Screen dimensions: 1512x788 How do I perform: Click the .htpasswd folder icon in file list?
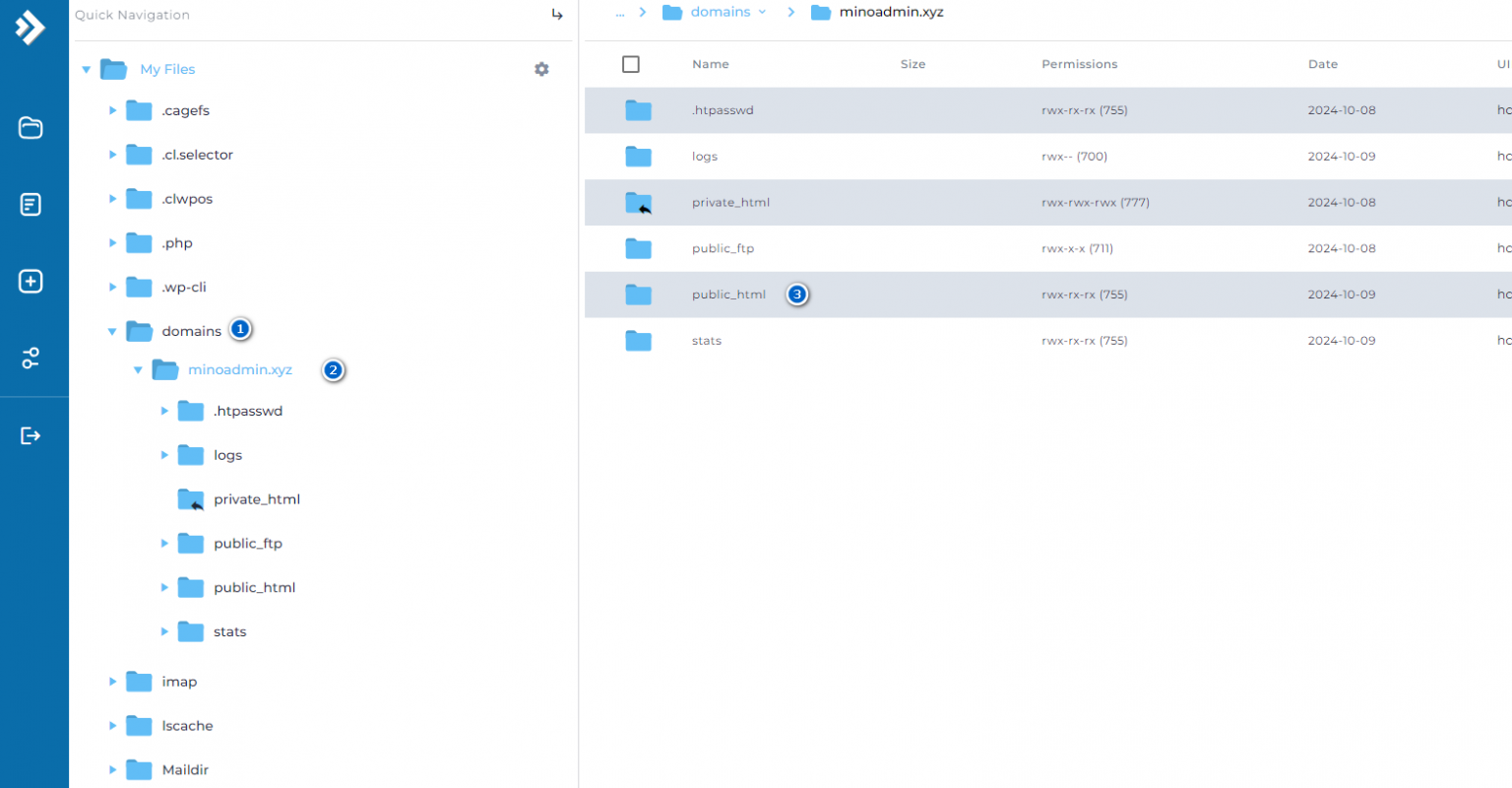click(x=639, y=110)
